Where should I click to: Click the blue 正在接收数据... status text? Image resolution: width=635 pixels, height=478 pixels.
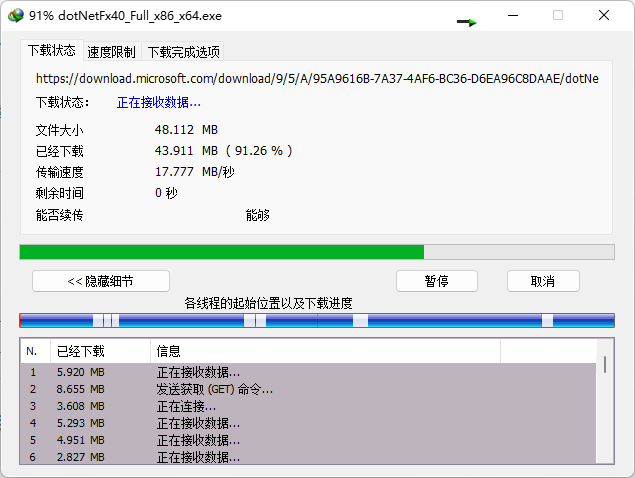point(159,102)
